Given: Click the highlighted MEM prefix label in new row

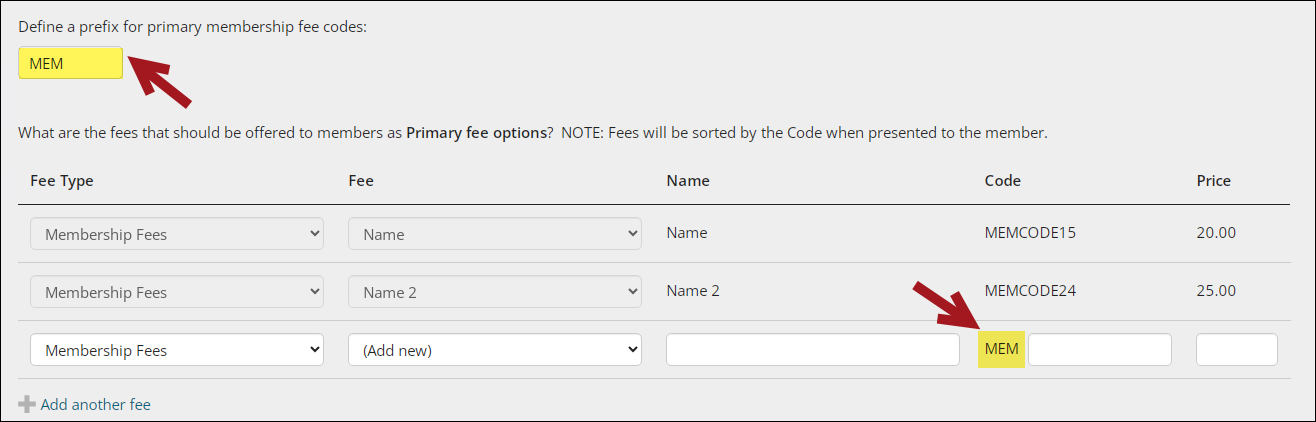Looking at the screenshot, I should coord(1001,349).
